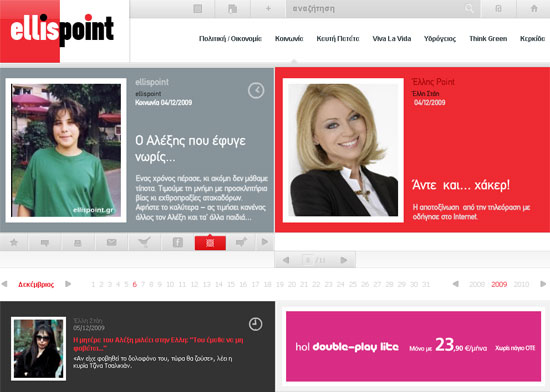Screen dimensions: 550x392
Task: Click the plus icon in top bar
Action: pyautogui.click(x=268, y=8)
